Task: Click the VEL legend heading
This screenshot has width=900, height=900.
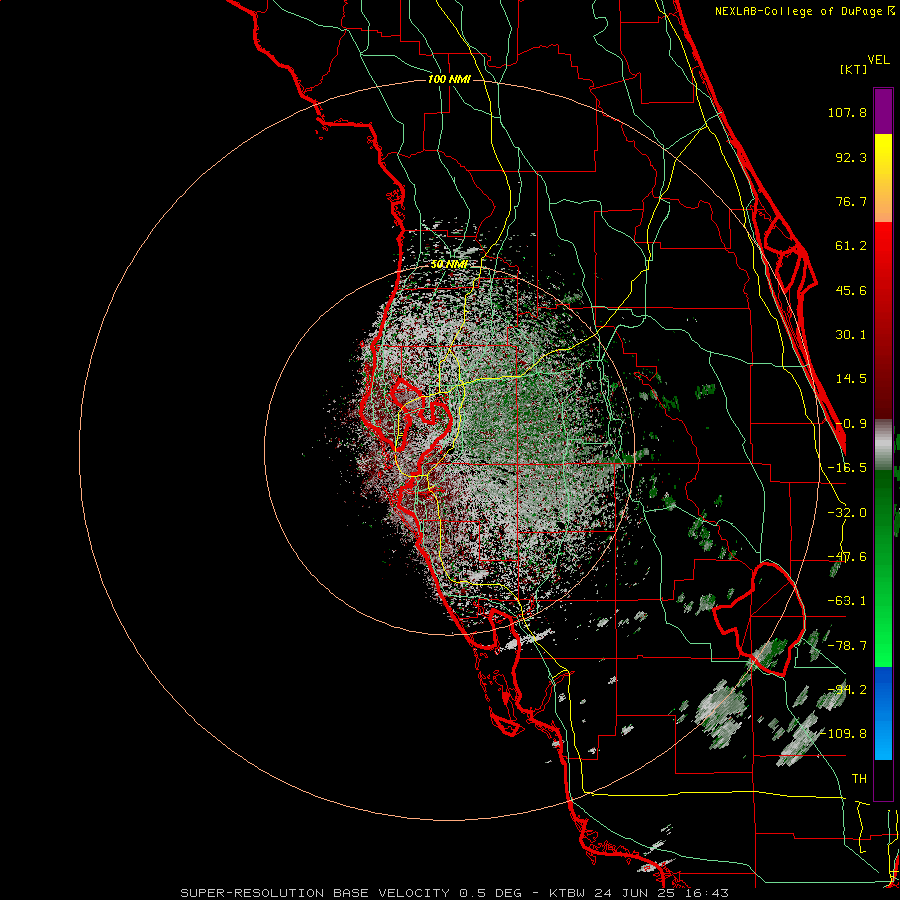Action: coord(878,60)
